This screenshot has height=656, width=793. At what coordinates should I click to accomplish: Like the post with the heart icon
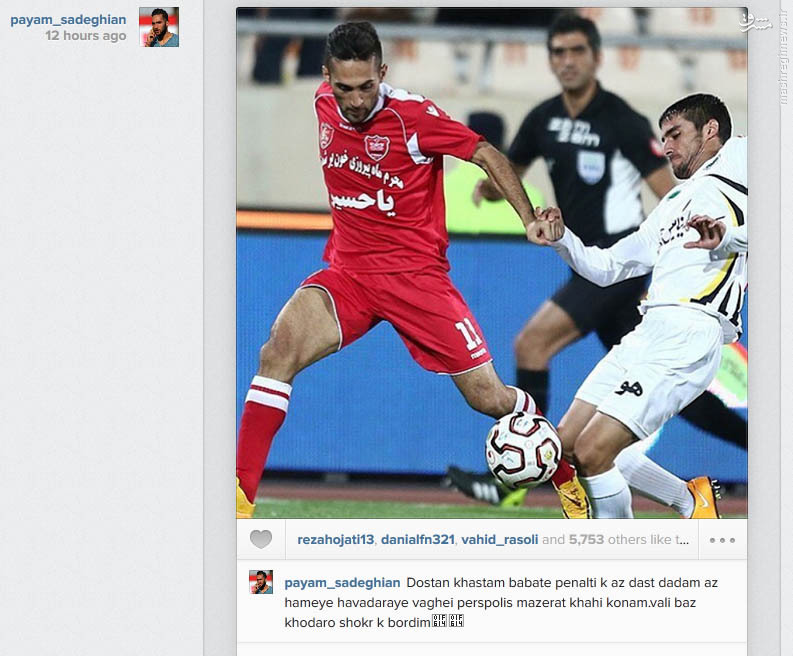261,539
